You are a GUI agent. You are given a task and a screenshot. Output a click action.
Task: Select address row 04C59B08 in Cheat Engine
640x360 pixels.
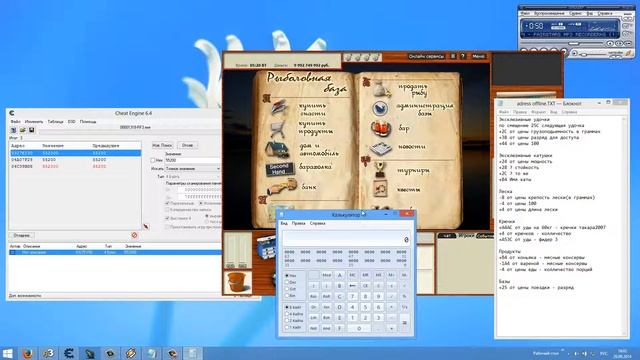click(x=75, y=167)
